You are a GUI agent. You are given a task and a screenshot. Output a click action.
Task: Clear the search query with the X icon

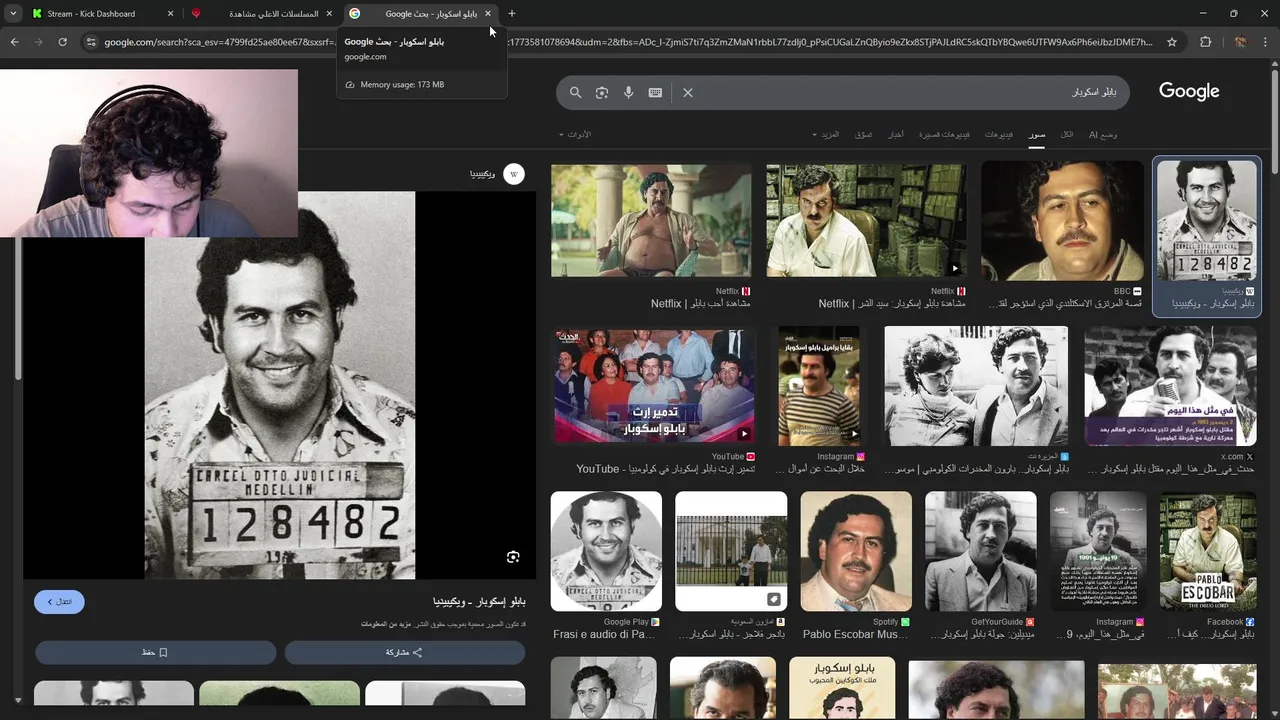[688, 92]
